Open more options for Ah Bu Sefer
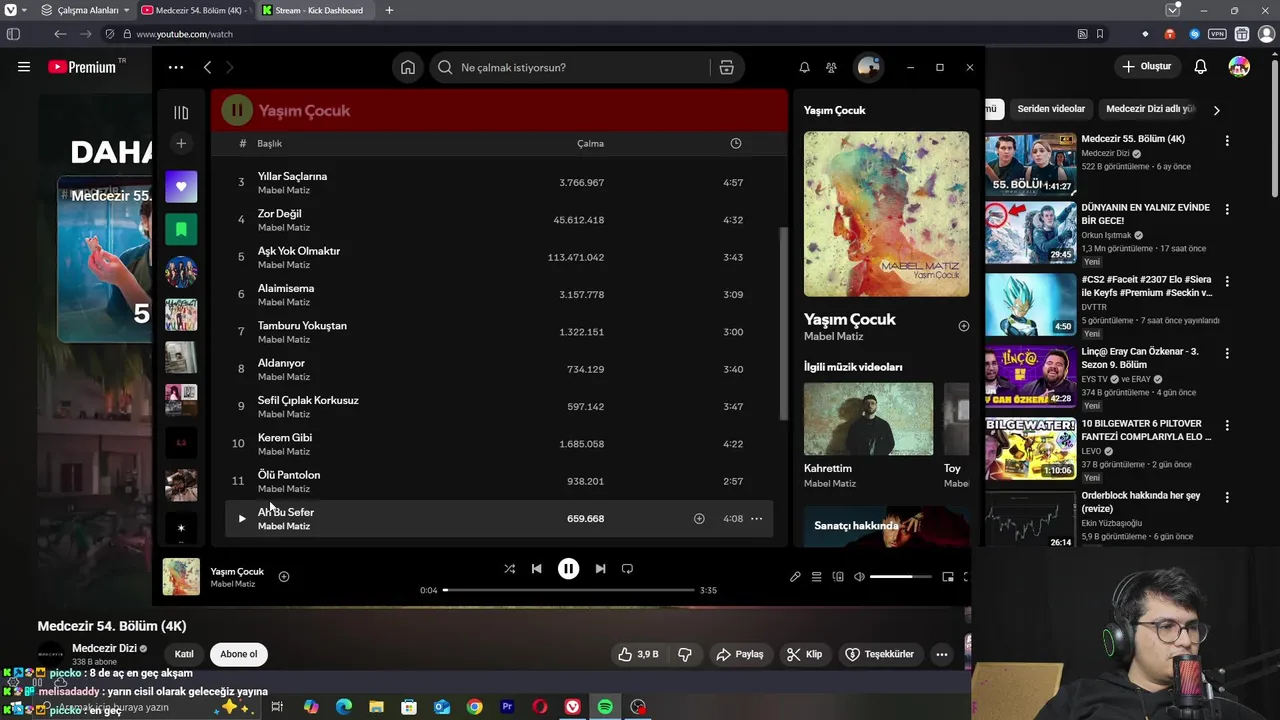1280x720 pixels. 757,518
